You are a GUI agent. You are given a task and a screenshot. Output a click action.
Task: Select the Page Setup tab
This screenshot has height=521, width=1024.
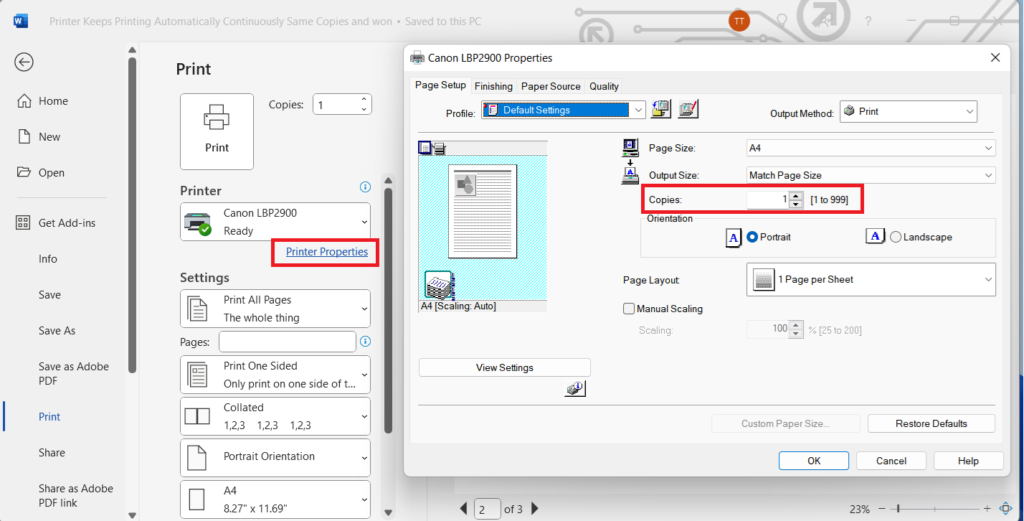coord(440,85)
